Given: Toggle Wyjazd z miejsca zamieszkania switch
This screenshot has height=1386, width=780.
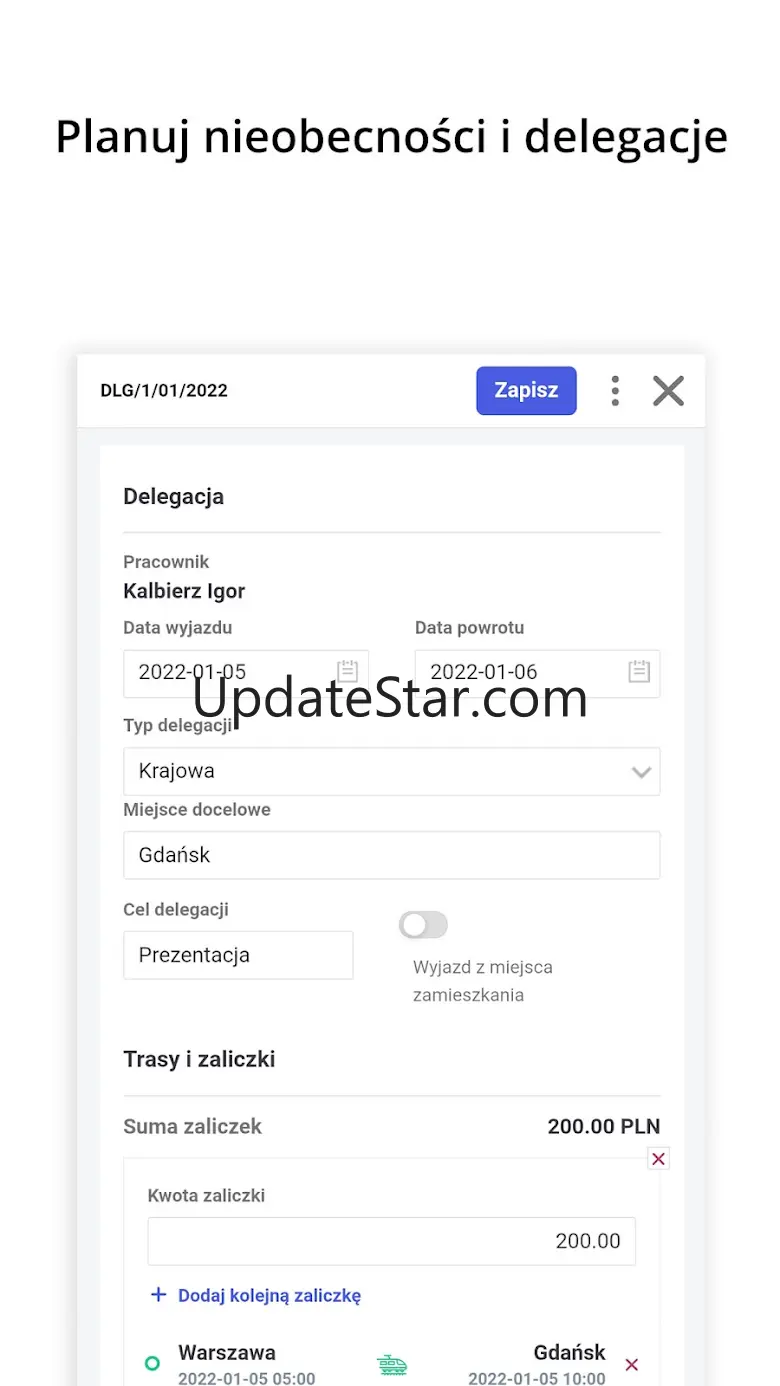Looking at the screenshot, I should pos(423,925).
